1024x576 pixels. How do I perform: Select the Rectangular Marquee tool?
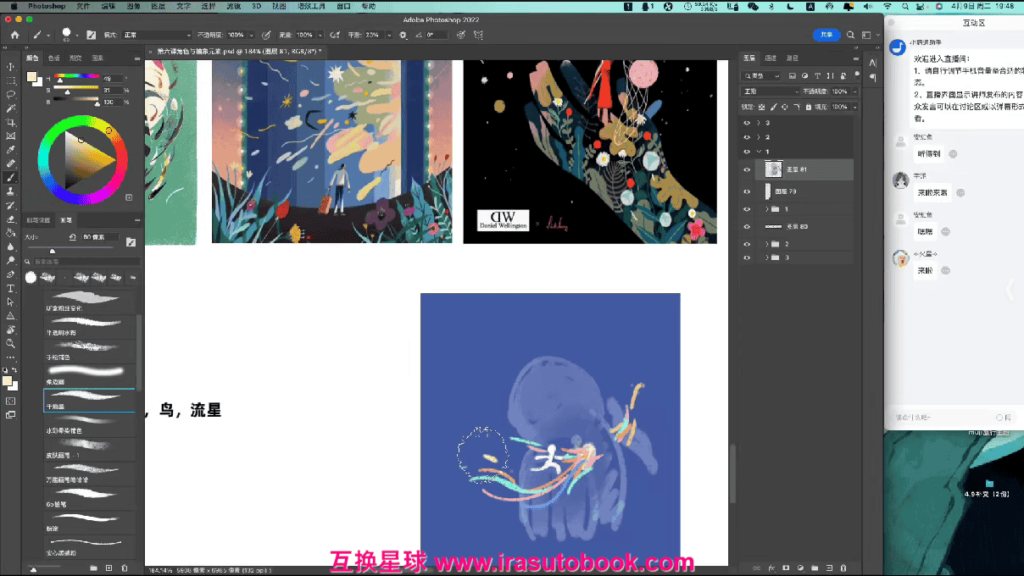tap(10, 80)
